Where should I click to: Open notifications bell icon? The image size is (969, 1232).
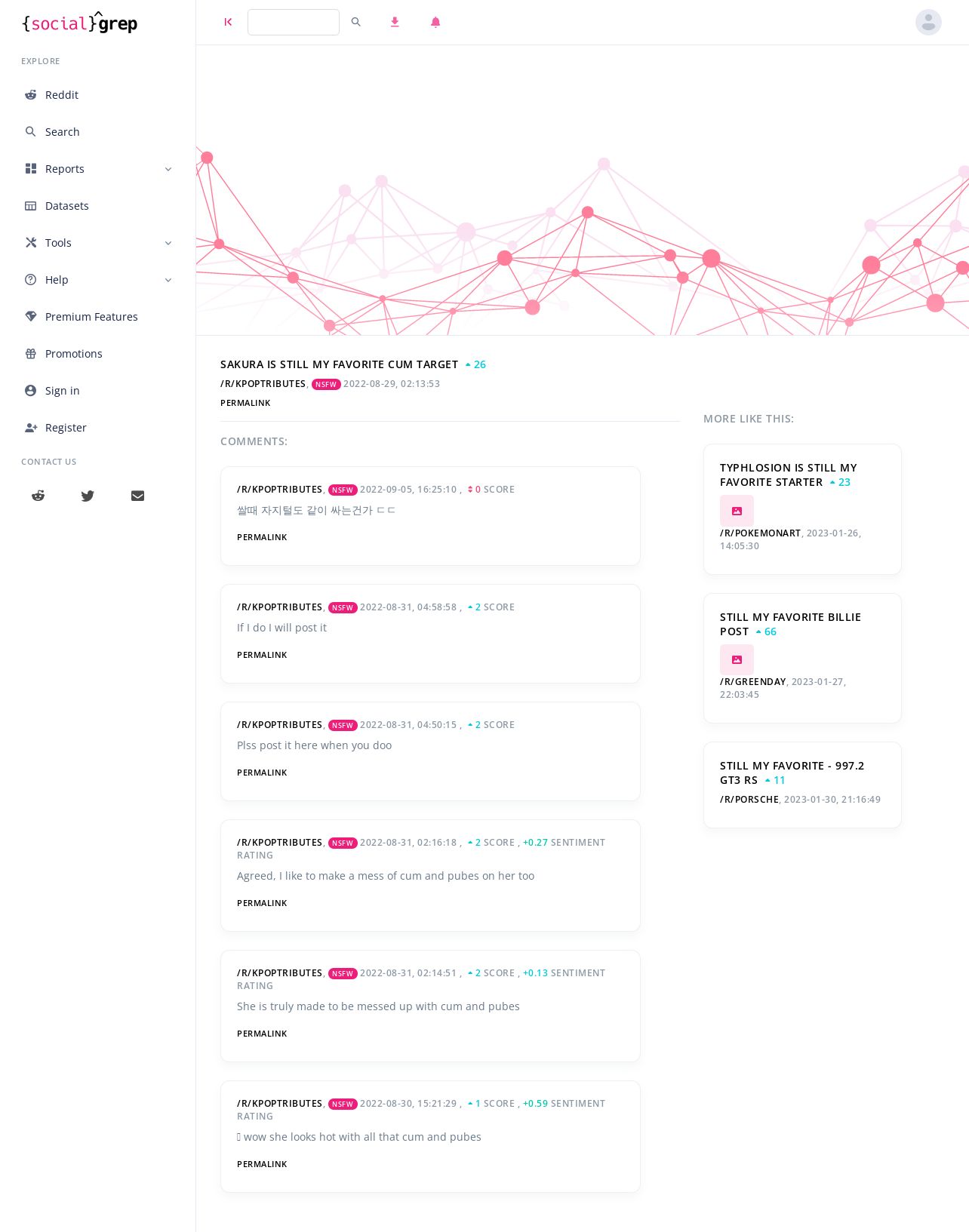coord(435,23)
